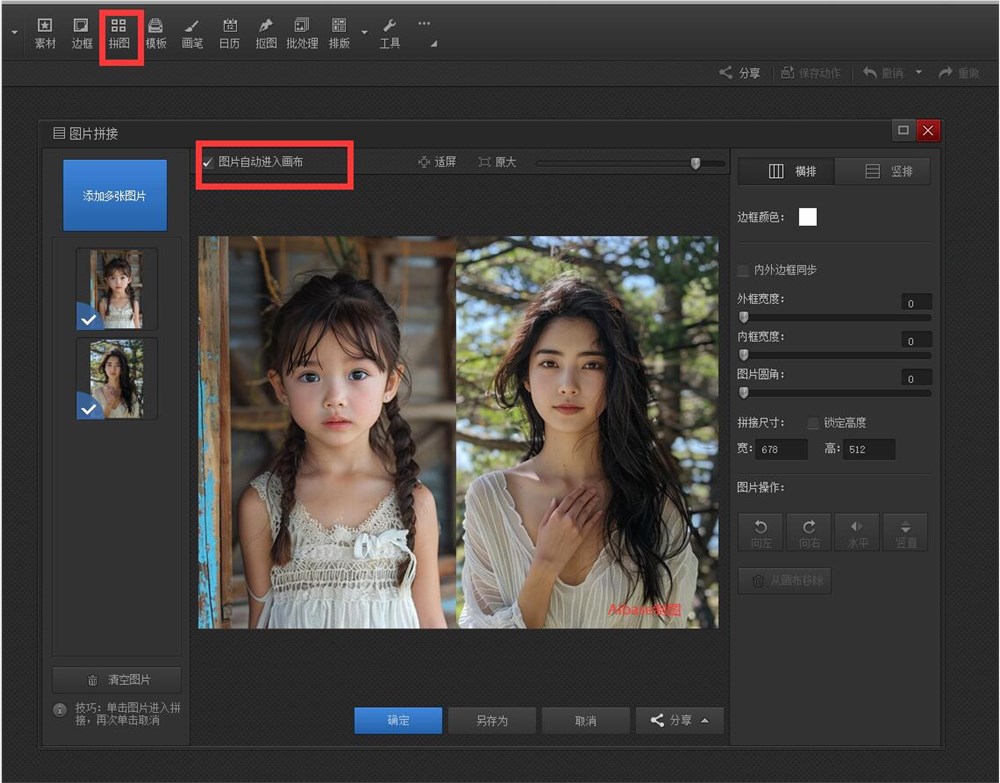Click 另存为 save as button
This screenshot has height=783, width=1000.
point(492,721)
